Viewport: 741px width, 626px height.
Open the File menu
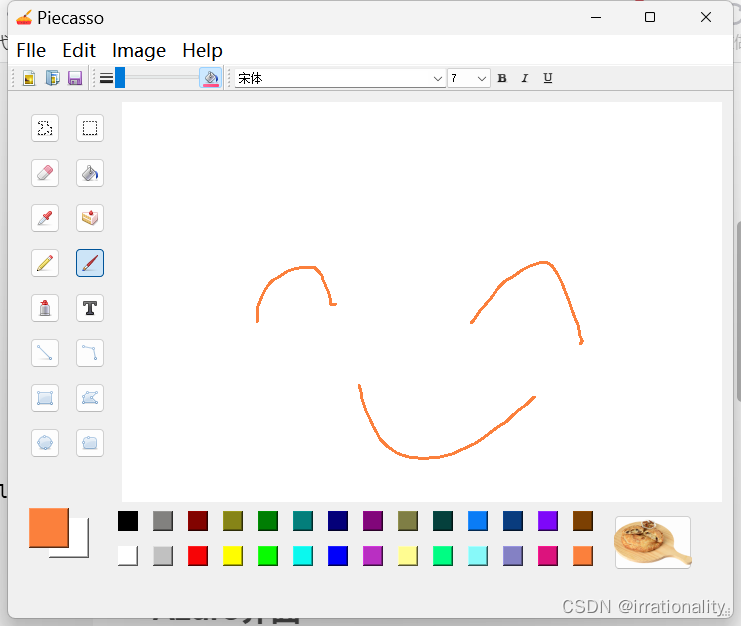(31, 51)
